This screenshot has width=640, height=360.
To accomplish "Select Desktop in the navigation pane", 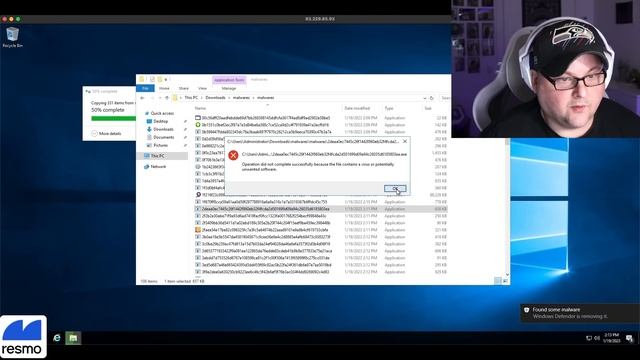I will coord(160,122).
